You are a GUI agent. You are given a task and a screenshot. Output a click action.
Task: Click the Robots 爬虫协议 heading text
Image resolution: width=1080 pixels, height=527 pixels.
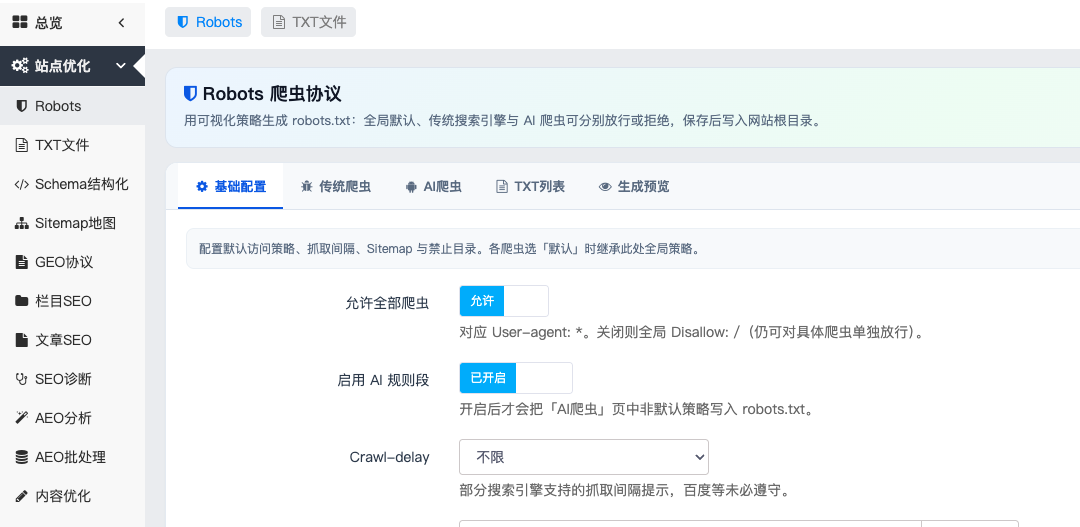point(272,94)
